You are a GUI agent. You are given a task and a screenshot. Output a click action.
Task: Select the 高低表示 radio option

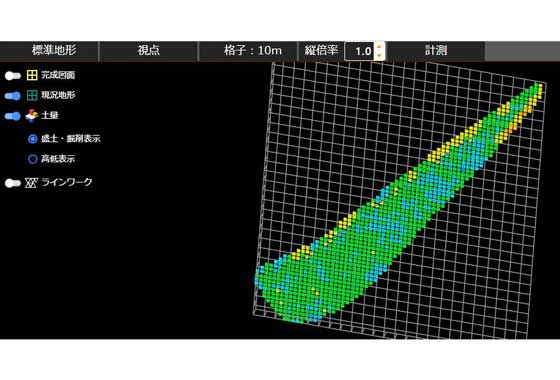tap(32, 159)
